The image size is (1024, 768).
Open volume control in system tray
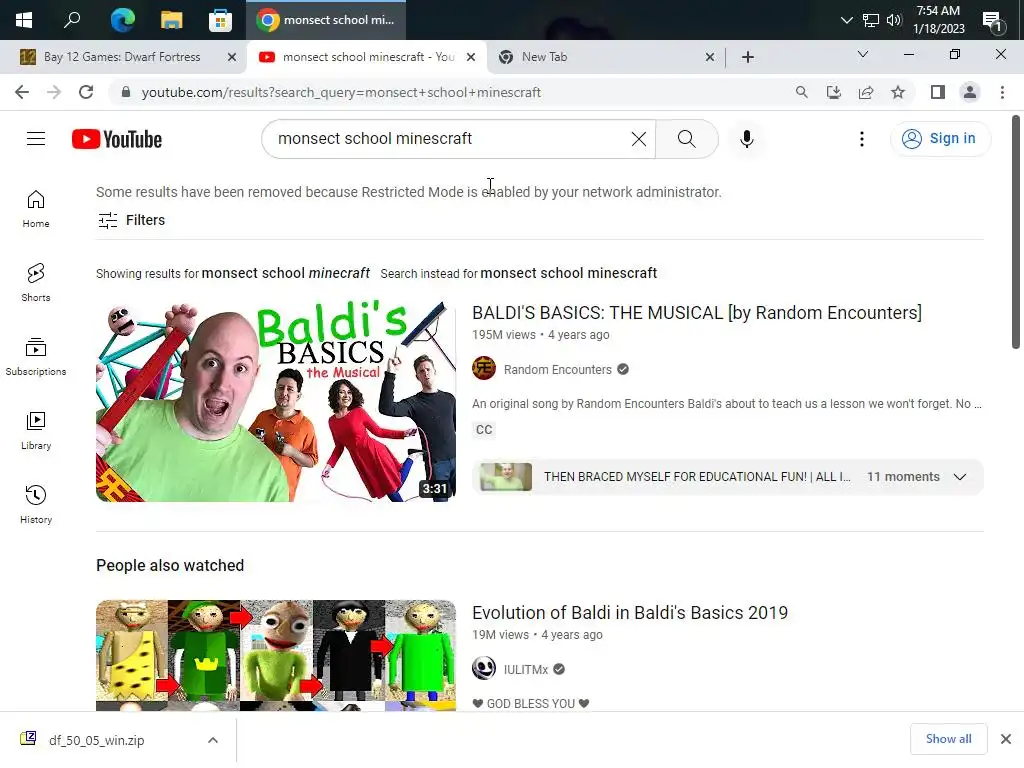pyautogui.click(x=894, y=20)
